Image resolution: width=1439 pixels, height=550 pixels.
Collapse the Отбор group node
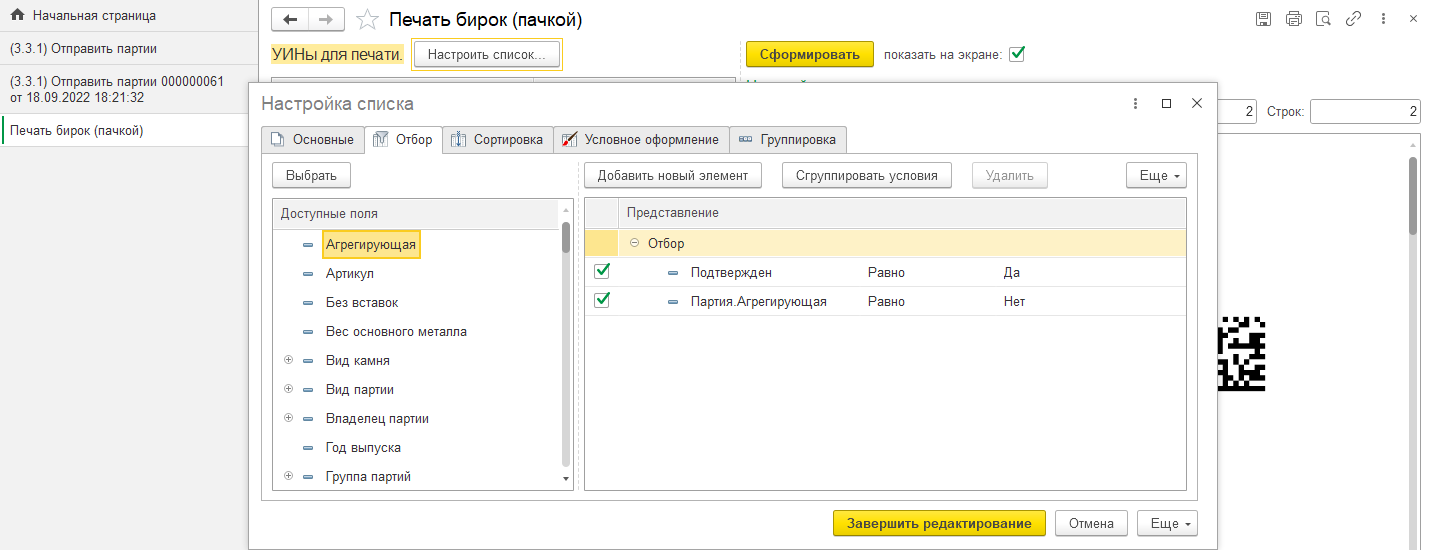tap(635, 243)
